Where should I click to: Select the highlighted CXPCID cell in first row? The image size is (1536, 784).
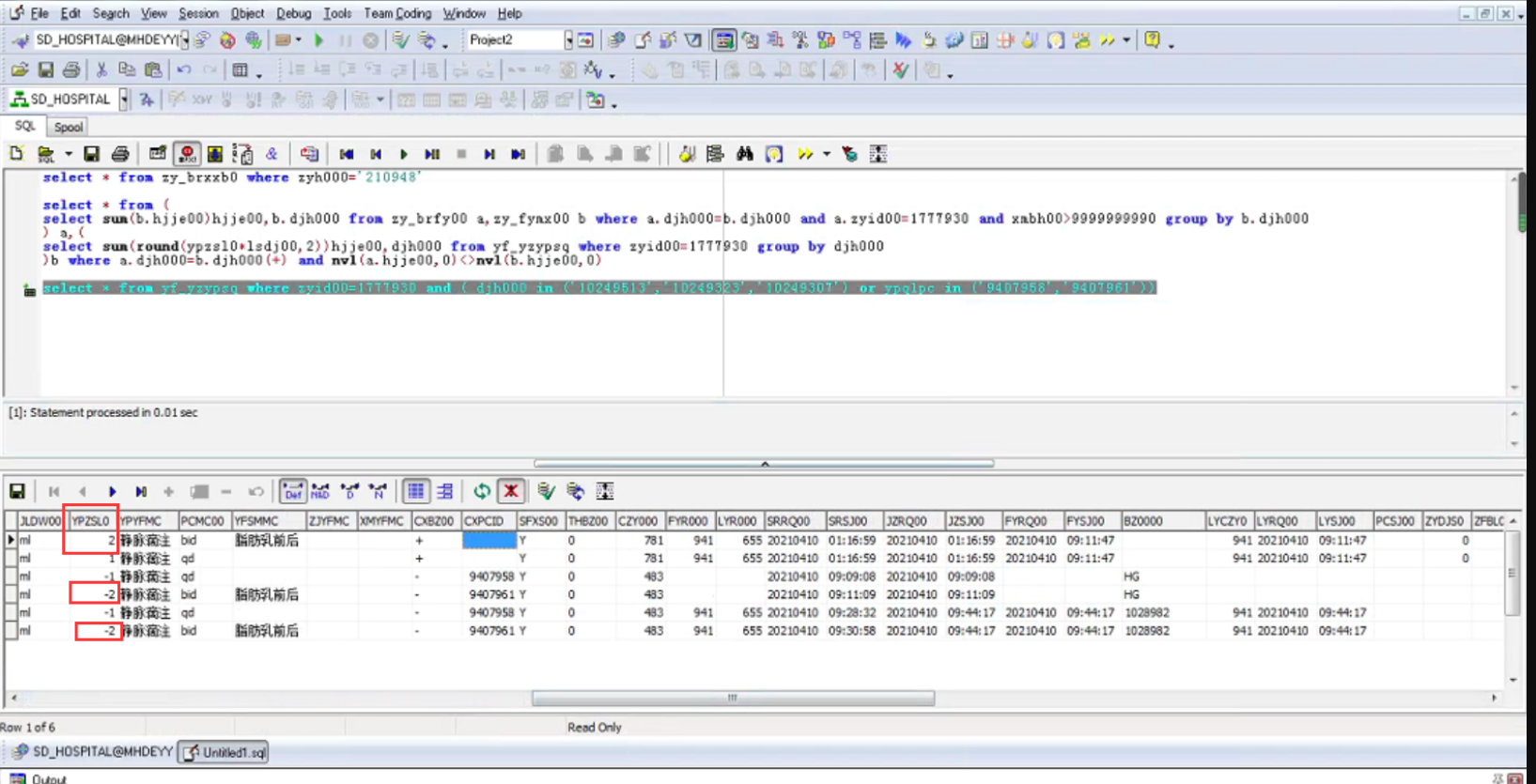click(x=489, y=541)
